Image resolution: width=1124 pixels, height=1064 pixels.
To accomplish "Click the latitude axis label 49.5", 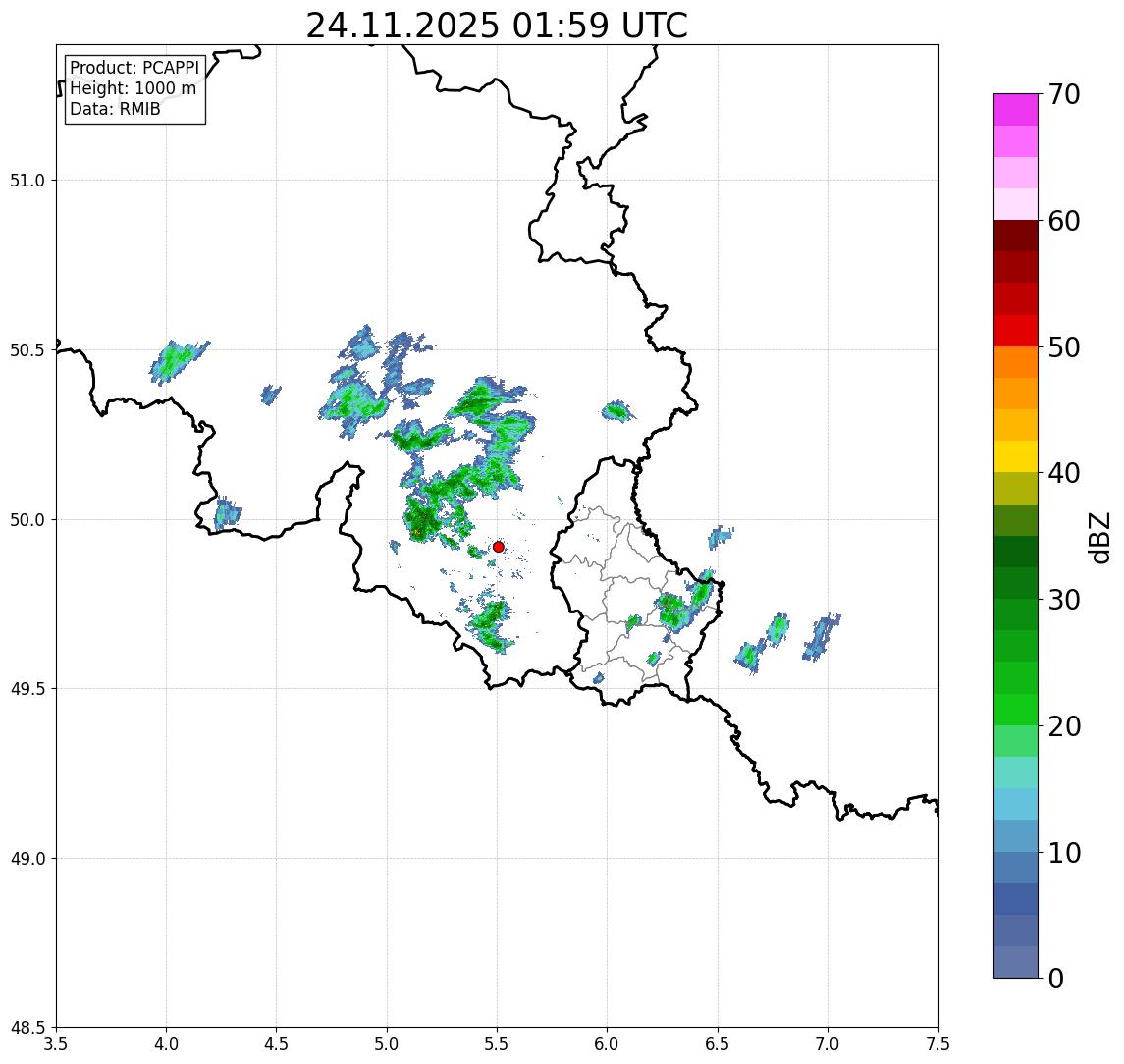I will [x=27, y=689].
